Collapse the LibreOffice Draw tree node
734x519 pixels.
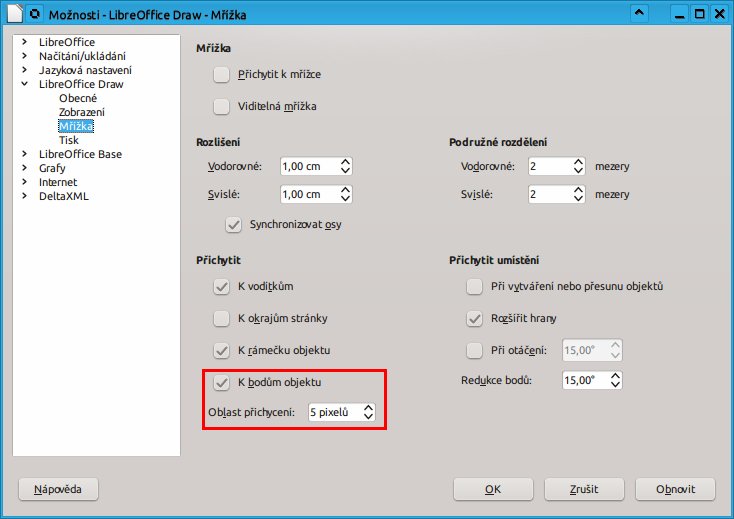tap(24, 84)
